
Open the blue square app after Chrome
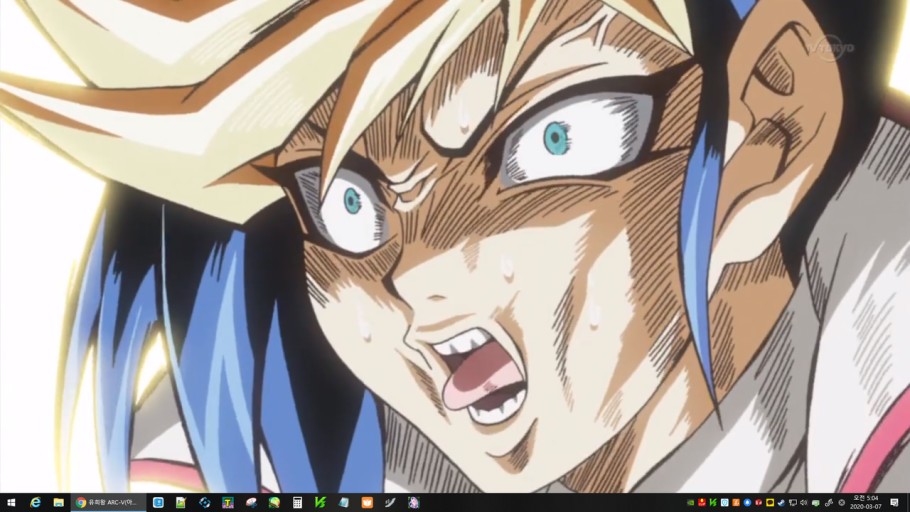[x=158, y=503]
